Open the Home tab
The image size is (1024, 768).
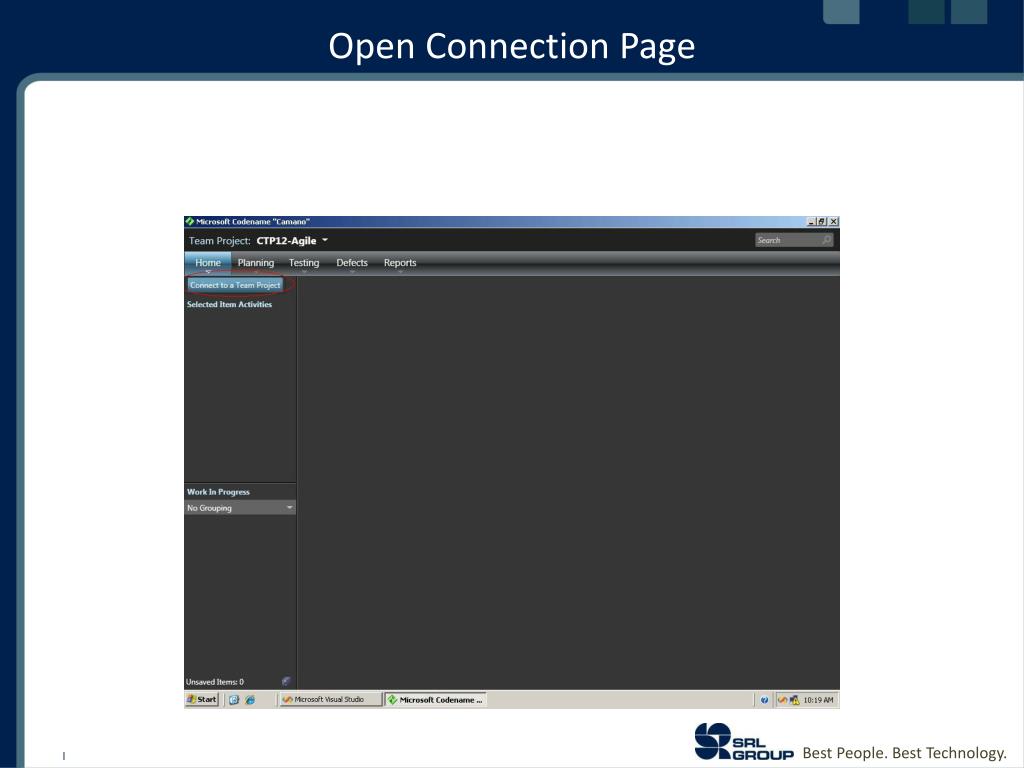[208, 263]
